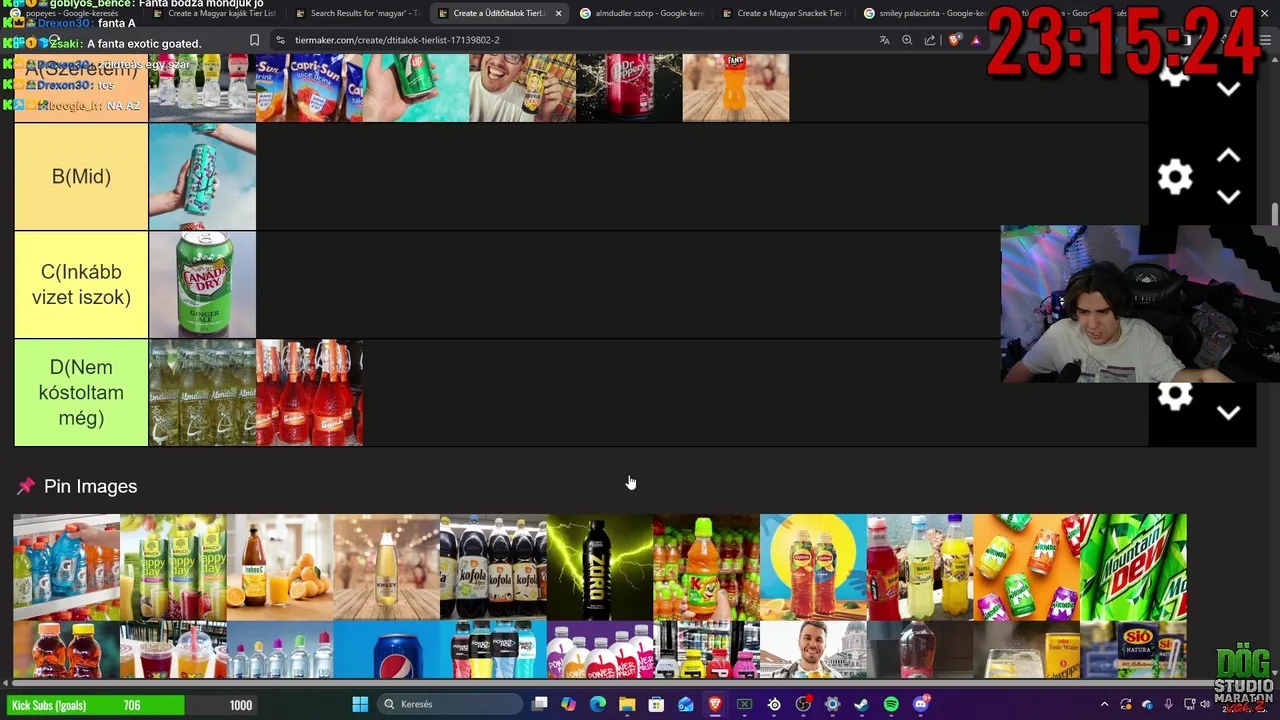The height and width of the screenshot is (720, 1280).
Task: Click the red soda bottles image in D tier
Action: [309, 393]
